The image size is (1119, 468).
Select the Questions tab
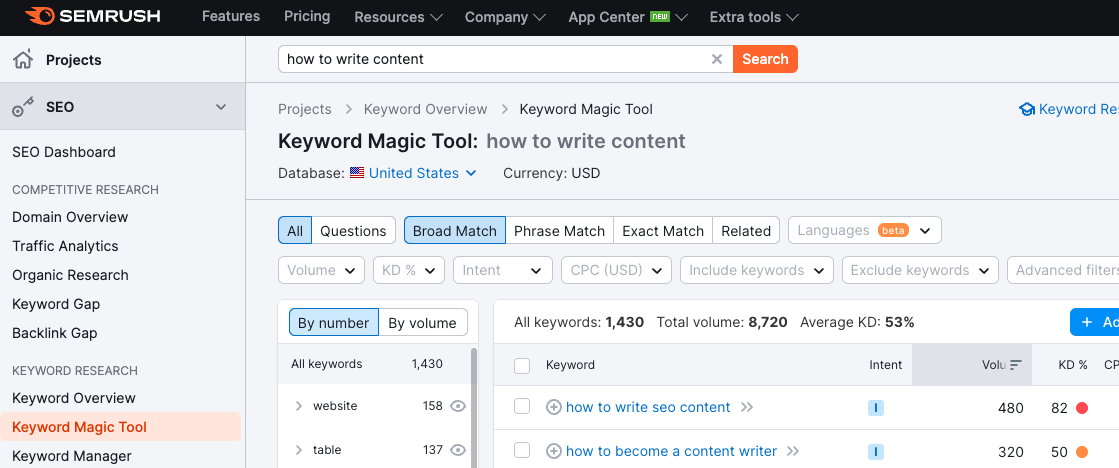(353, 231)
